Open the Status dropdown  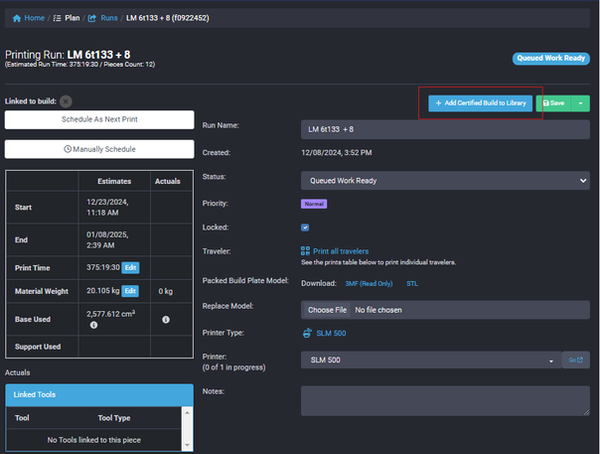point(445,181)
